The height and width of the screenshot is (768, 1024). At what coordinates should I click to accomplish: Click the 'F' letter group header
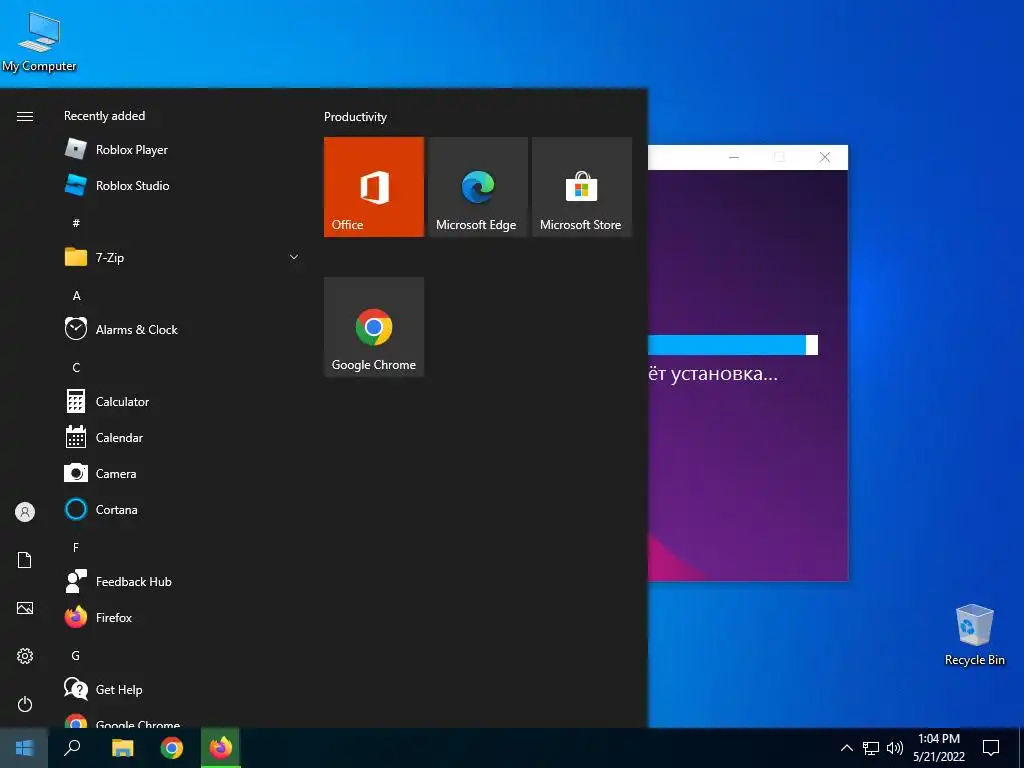pos(76,547)
